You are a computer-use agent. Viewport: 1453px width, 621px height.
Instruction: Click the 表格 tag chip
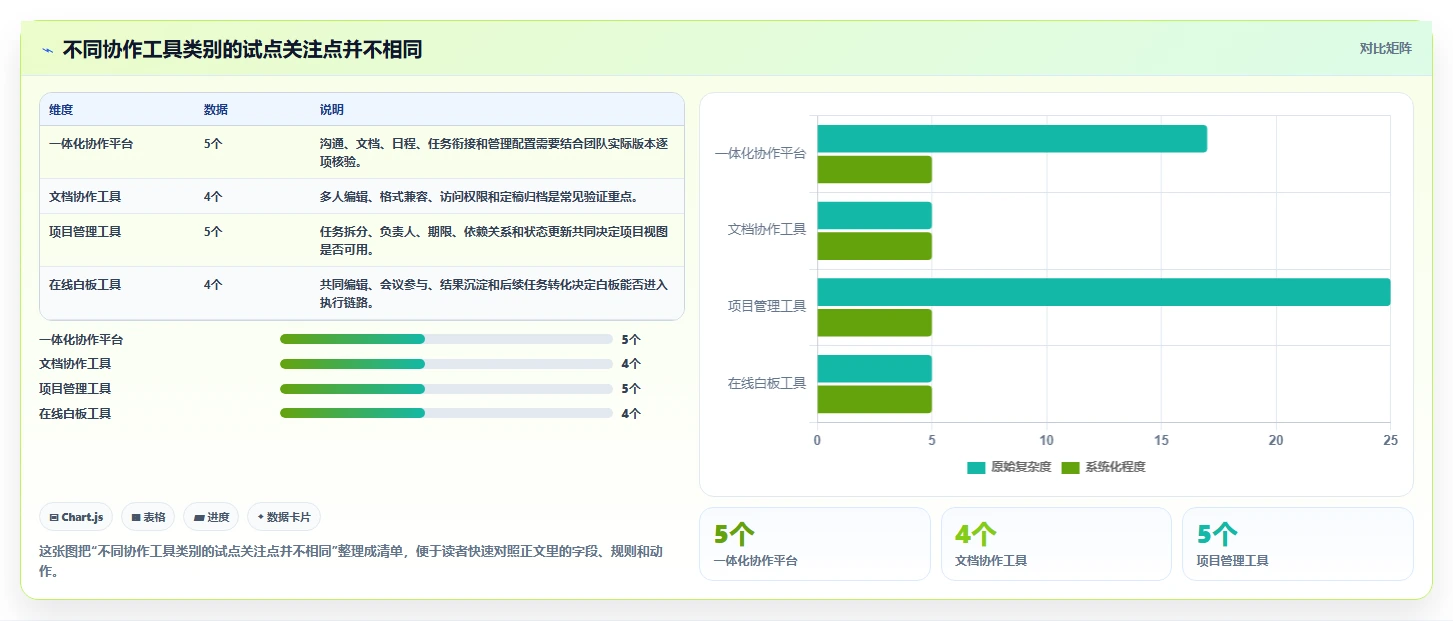[148, 517]
